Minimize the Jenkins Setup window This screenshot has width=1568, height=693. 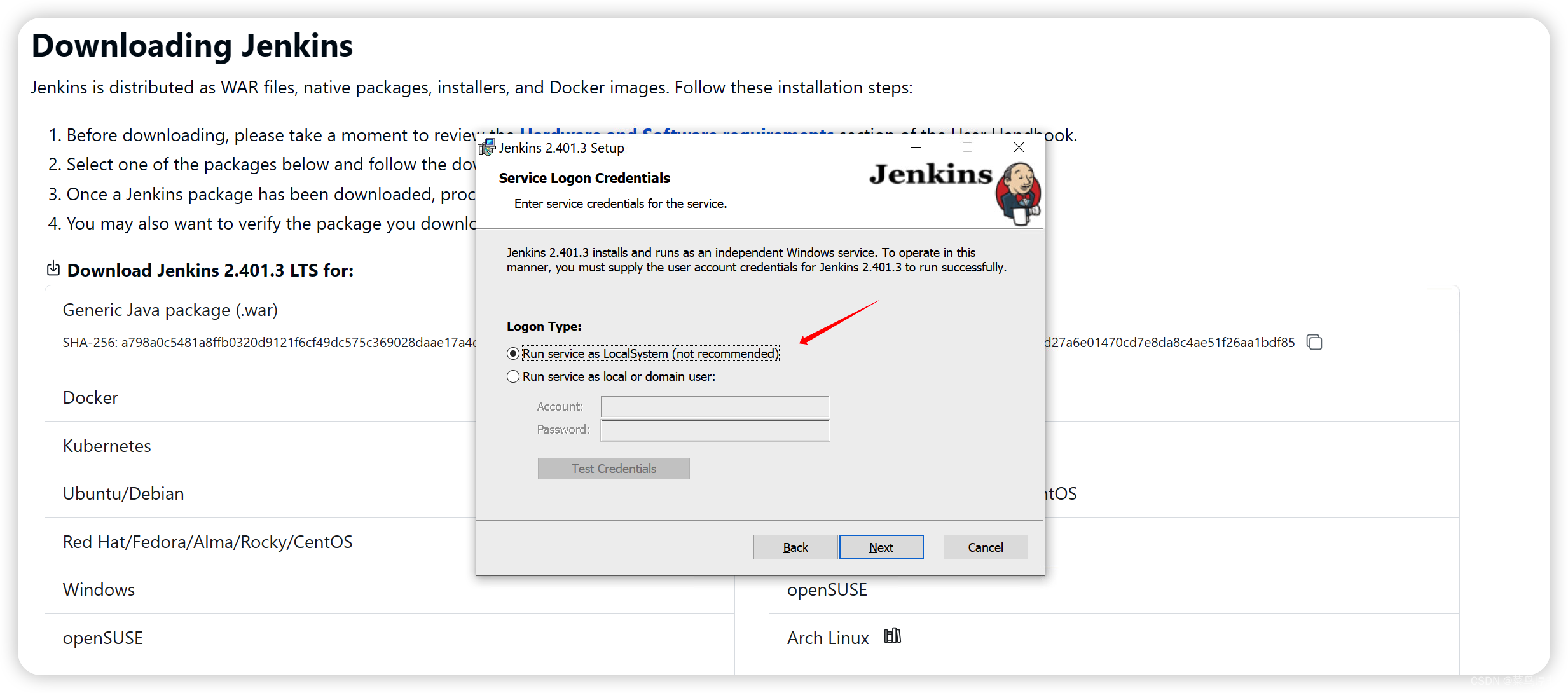click(x=916, y=148)
